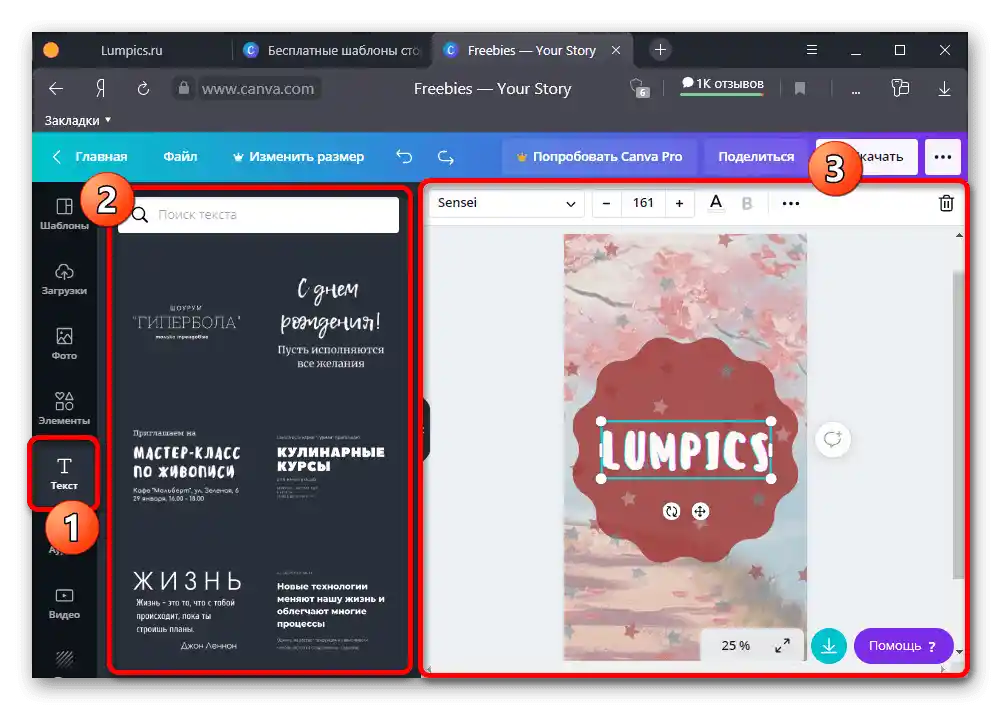Open the Файл menu

180,156
